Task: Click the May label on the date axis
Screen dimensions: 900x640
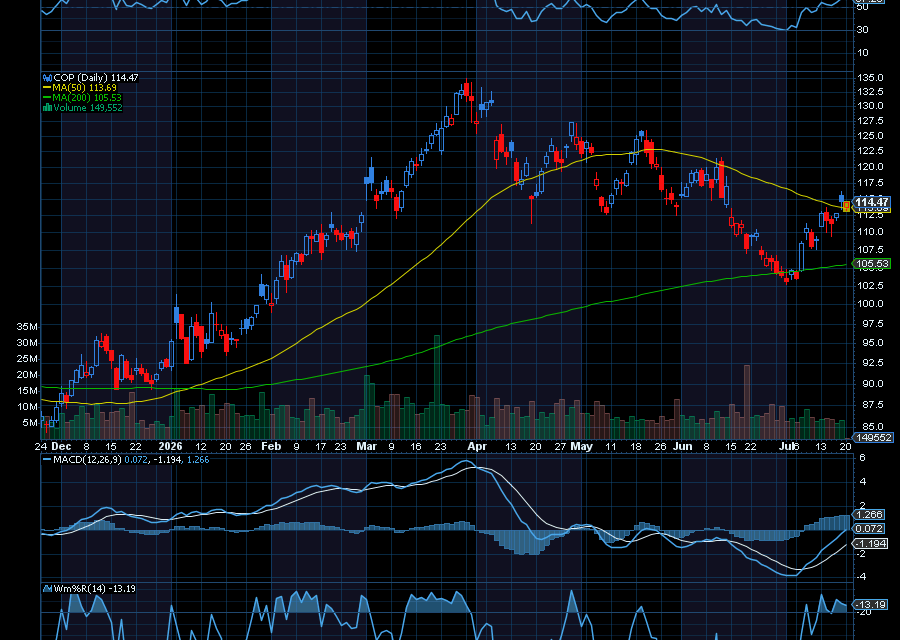Action: [x=581, y=446]
